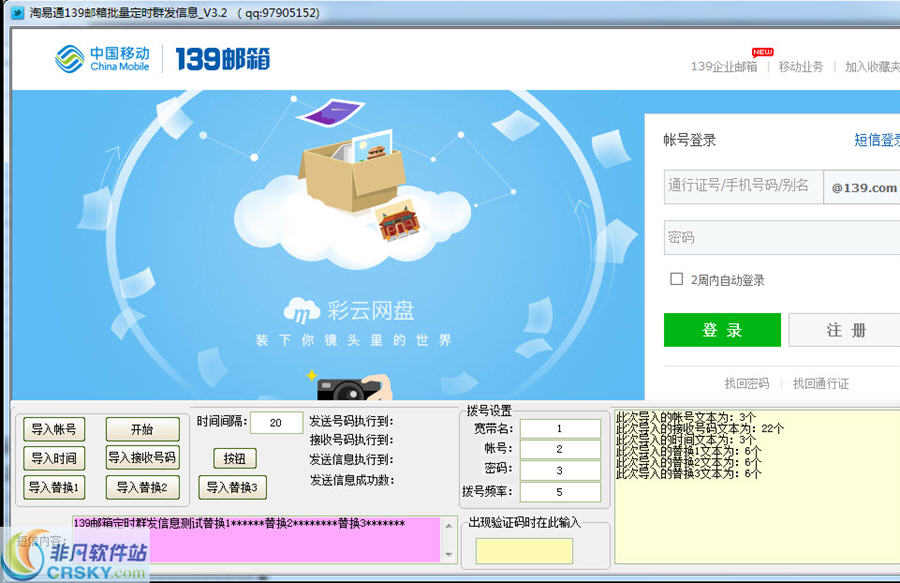
Task: Click log line 此次导入的替换1文本为: 6个
Action: click(689, 451)
